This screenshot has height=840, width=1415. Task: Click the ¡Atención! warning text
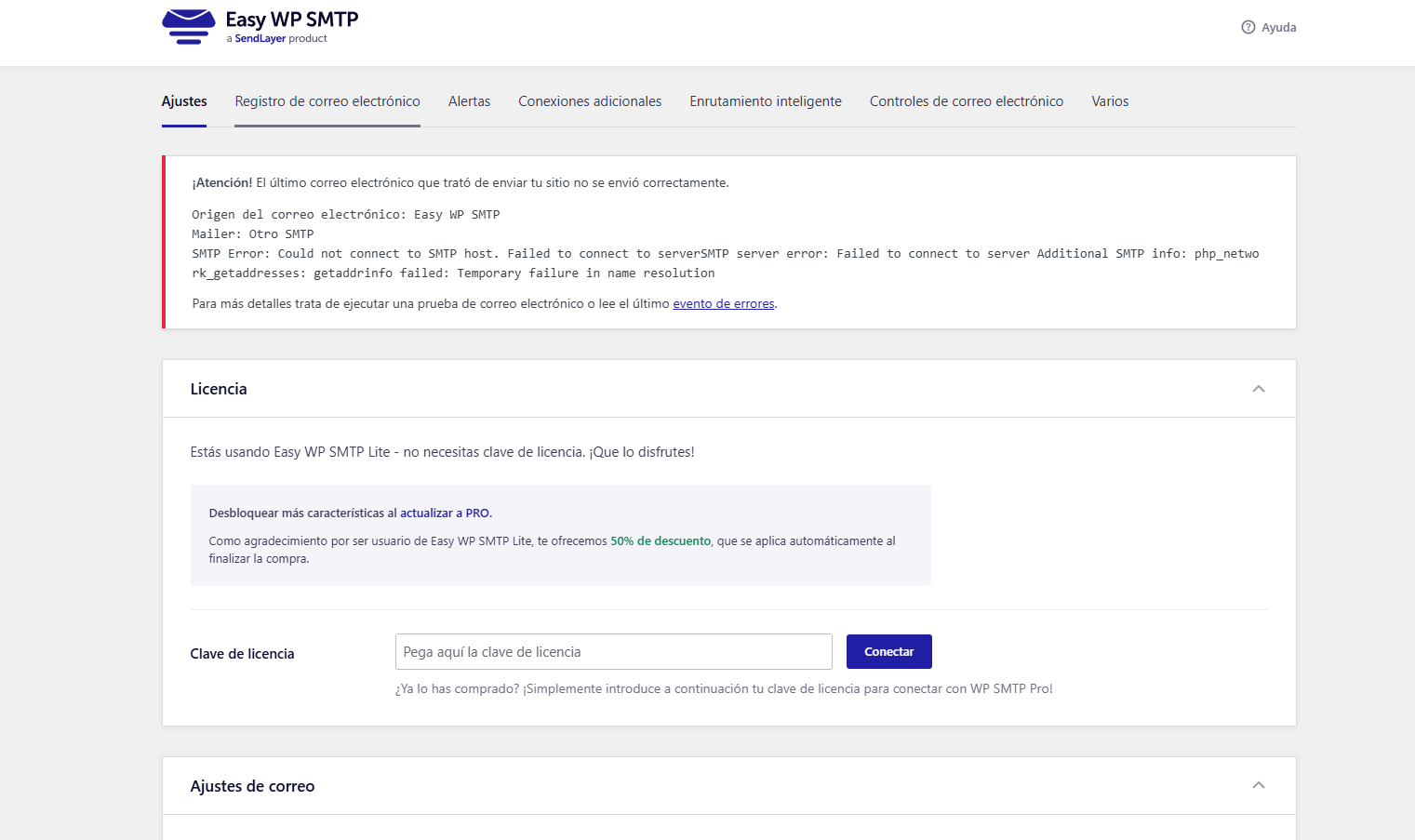pyautogui.click(x=222, y=183)
